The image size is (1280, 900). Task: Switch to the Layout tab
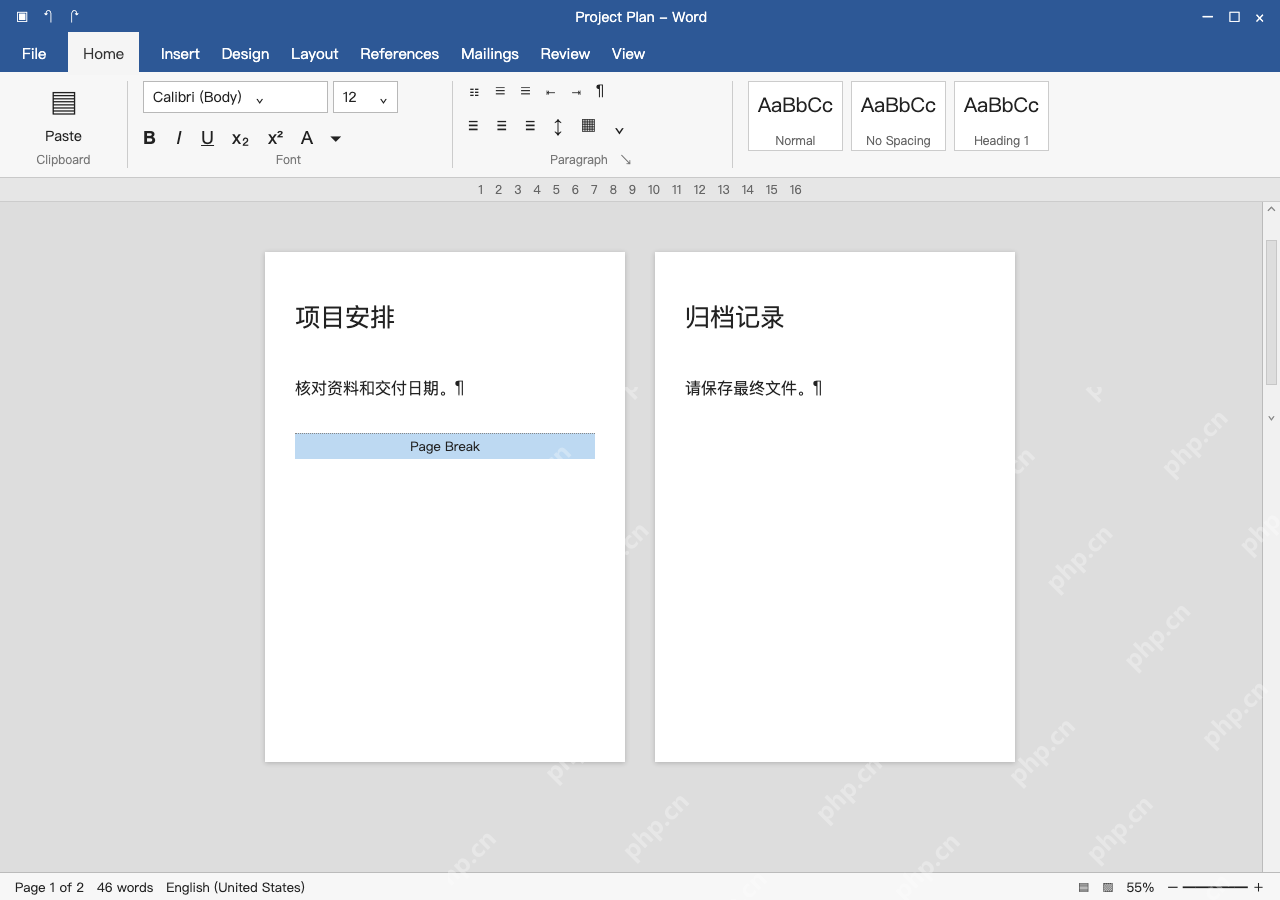pos(315,54)
